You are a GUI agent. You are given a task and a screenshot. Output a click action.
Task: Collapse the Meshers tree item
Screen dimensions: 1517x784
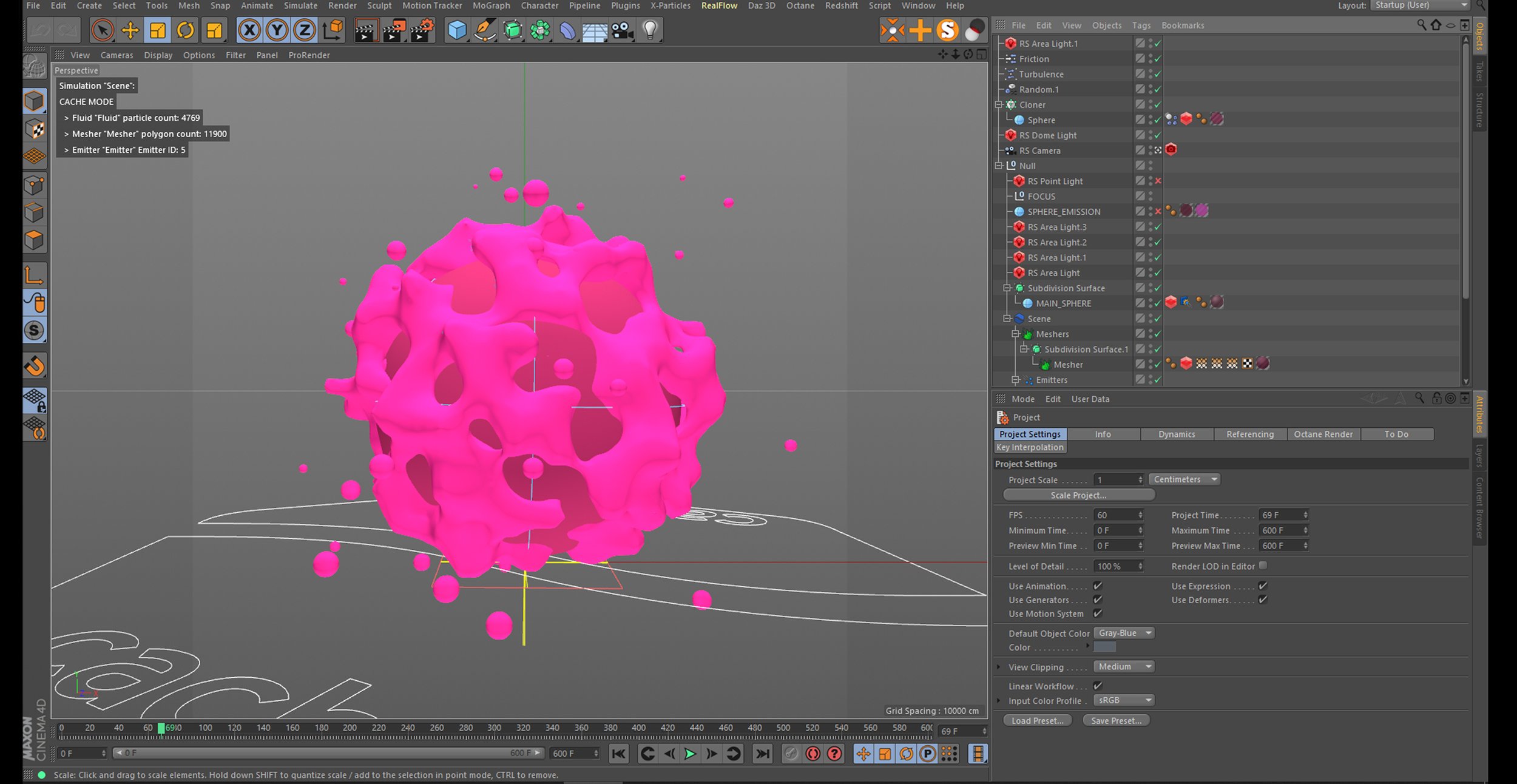point(1016,334)
